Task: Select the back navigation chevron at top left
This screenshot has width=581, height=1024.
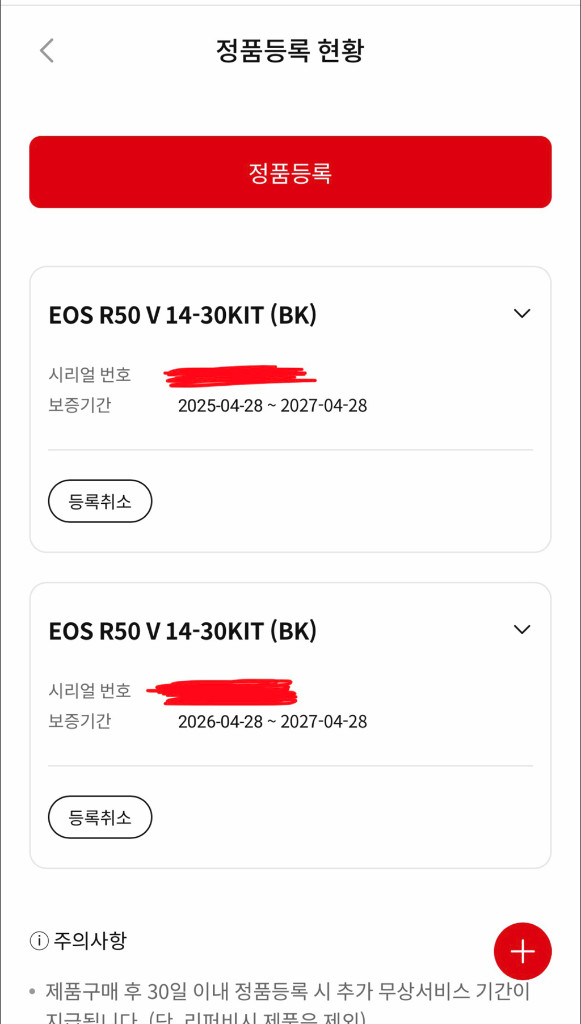Action: [x=47, y=50]
